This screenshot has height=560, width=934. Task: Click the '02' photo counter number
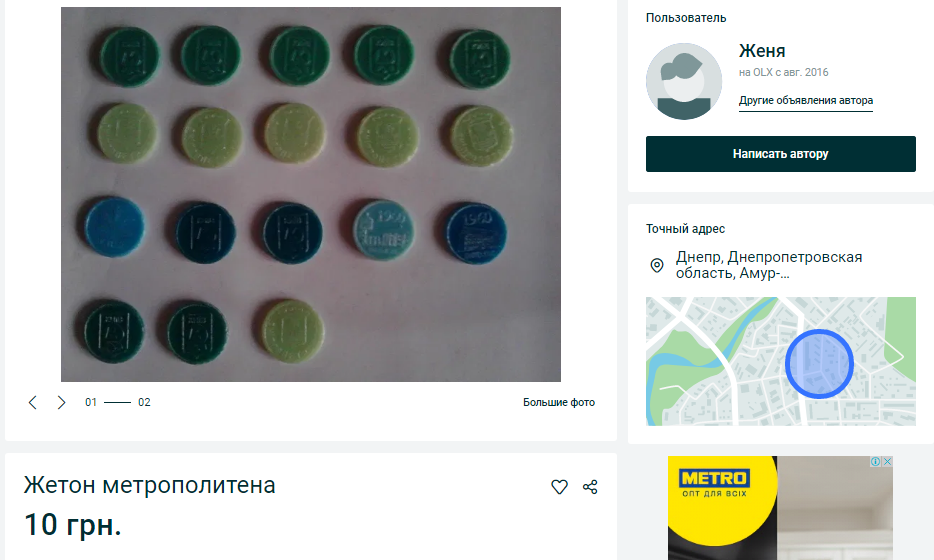pyautogui.click(x=144, y=403)
